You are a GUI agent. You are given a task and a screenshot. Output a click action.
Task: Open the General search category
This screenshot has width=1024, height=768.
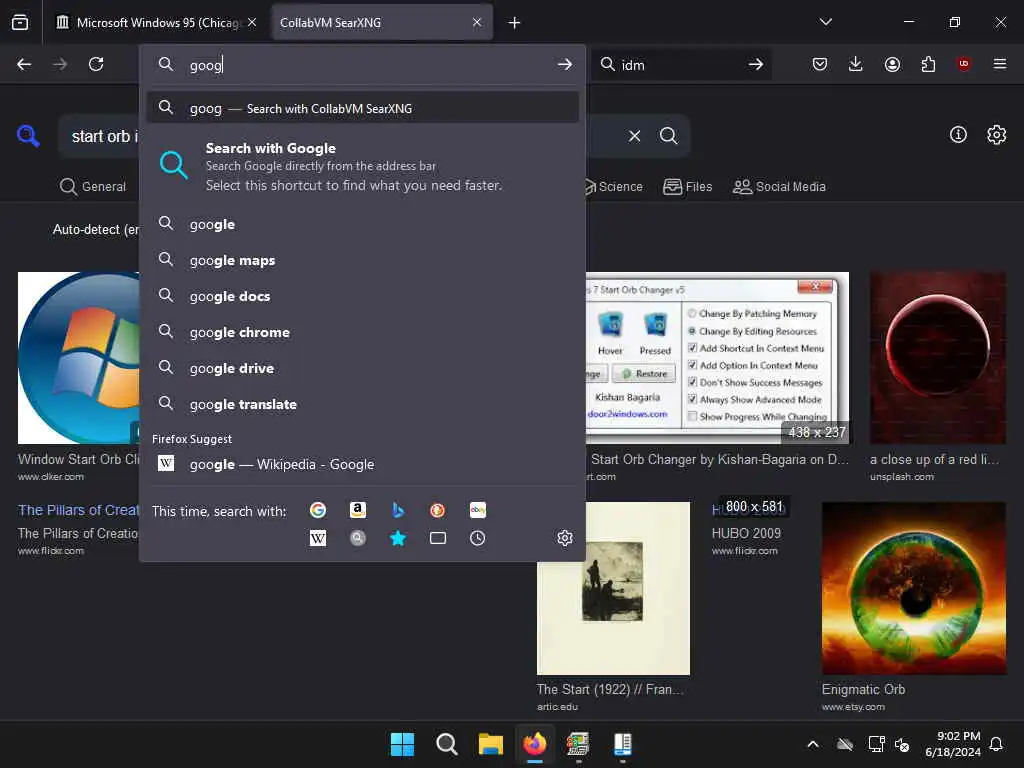tap(93, 187)
